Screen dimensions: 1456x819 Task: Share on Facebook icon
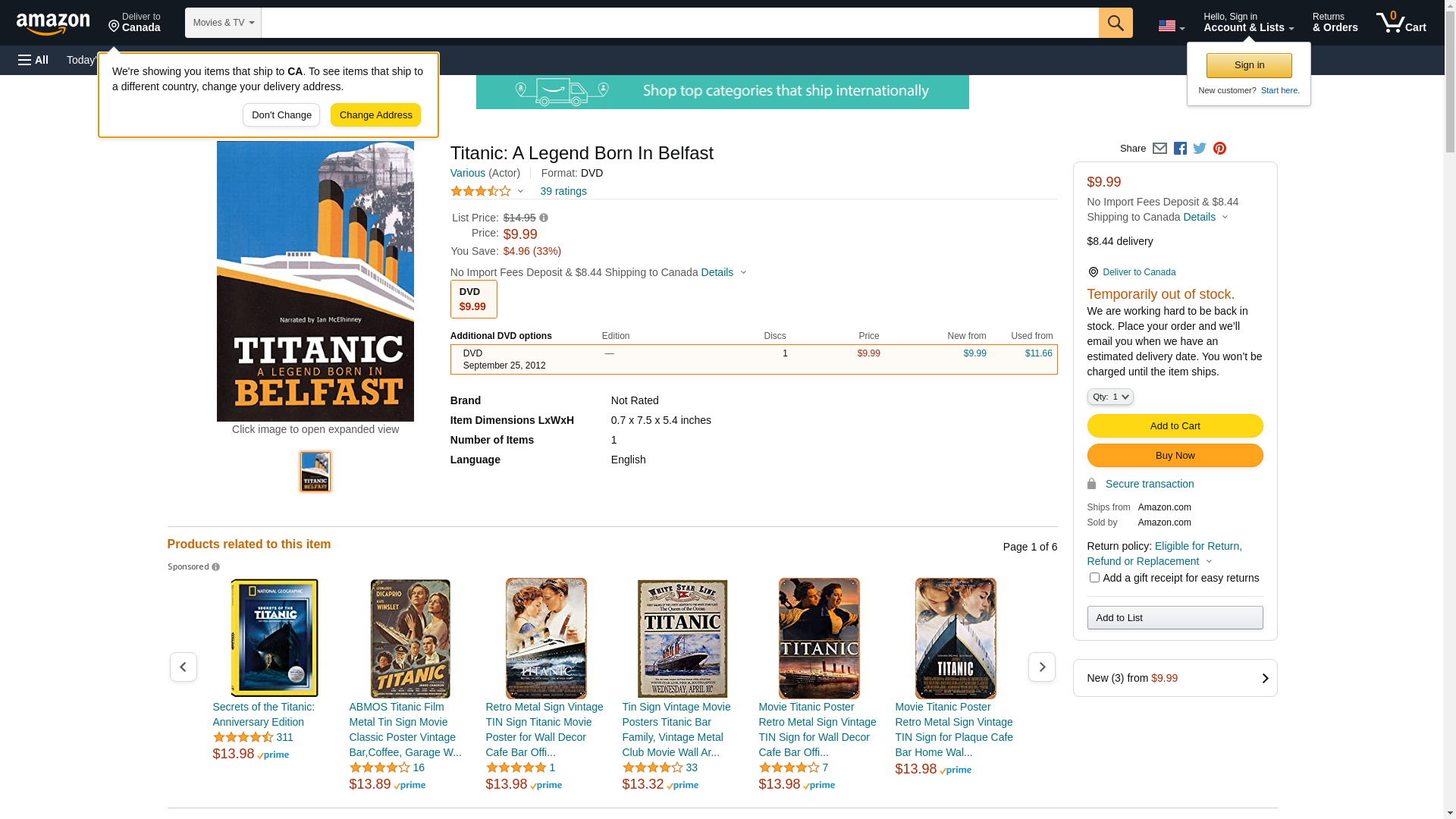pyautogui.click(x=1180, y=149)
